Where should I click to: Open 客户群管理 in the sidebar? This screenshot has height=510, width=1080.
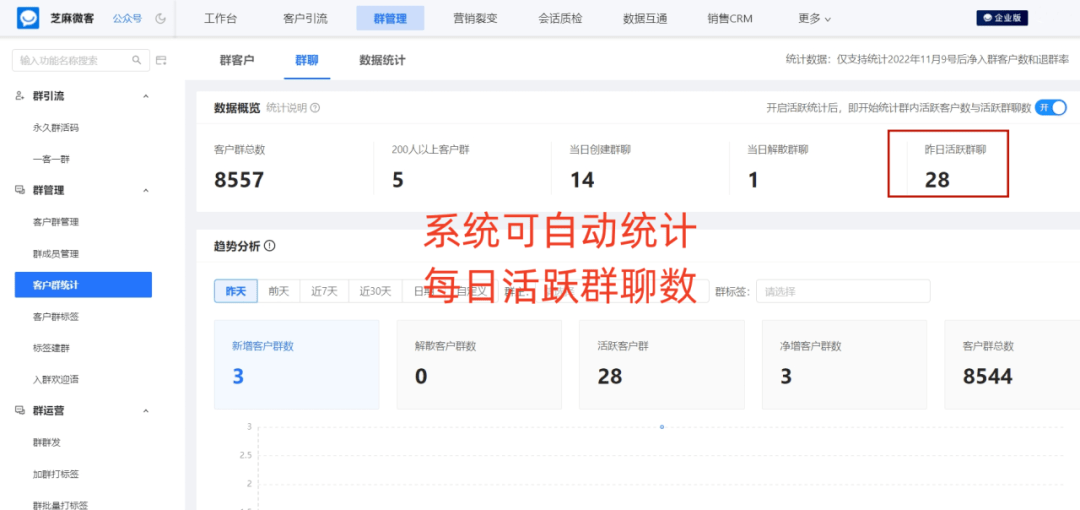point(56,222)
